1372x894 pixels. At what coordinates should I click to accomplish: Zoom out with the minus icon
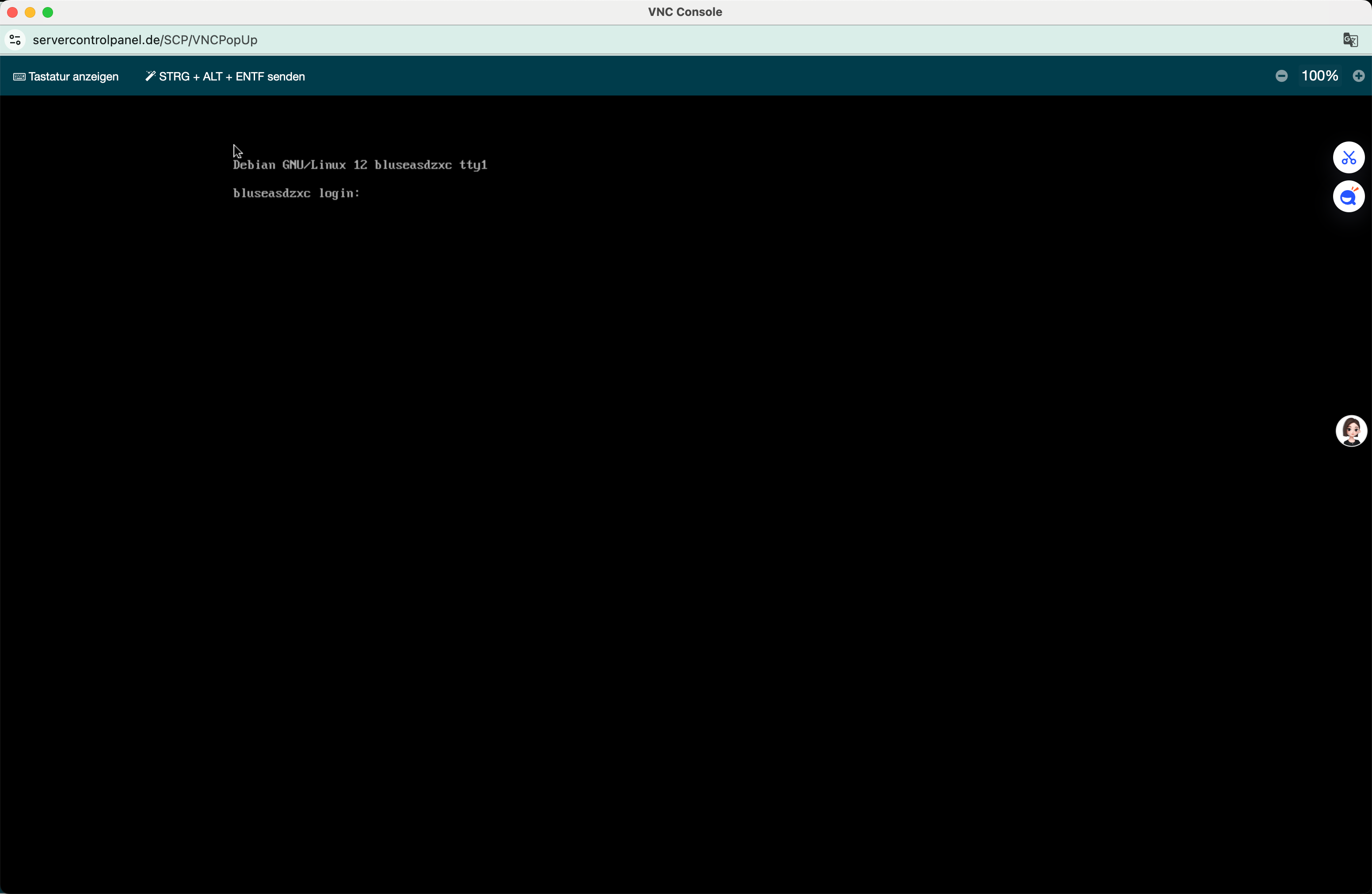tap(1281, 76)
